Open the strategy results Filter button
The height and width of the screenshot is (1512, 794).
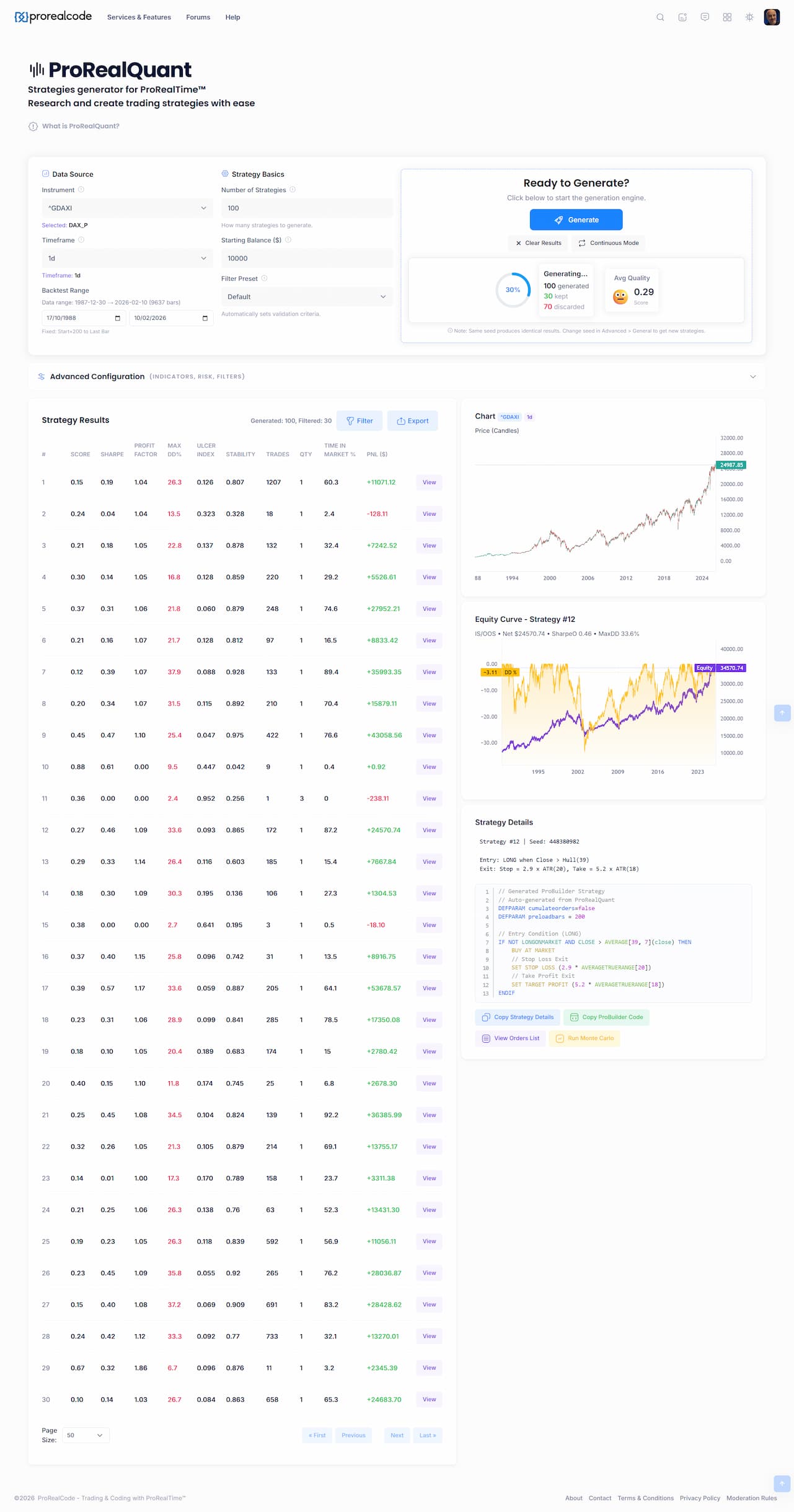[360, 421]
